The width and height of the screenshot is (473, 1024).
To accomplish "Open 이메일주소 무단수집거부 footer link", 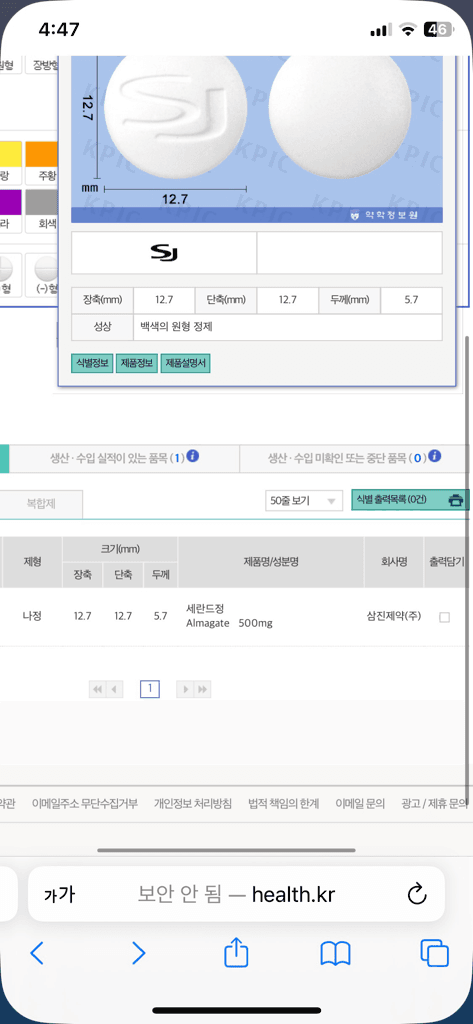I will coord(85,804).
